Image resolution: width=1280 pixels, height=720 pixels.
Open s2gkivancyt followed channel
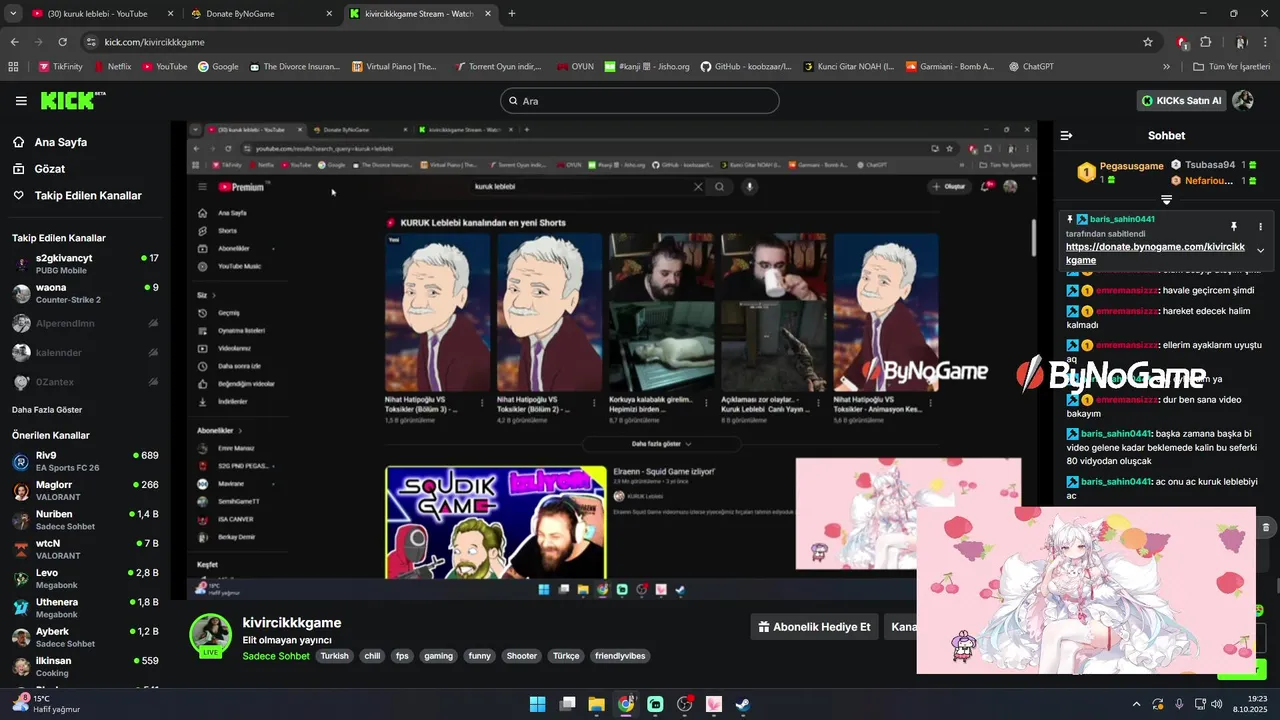tap(85, 264)
